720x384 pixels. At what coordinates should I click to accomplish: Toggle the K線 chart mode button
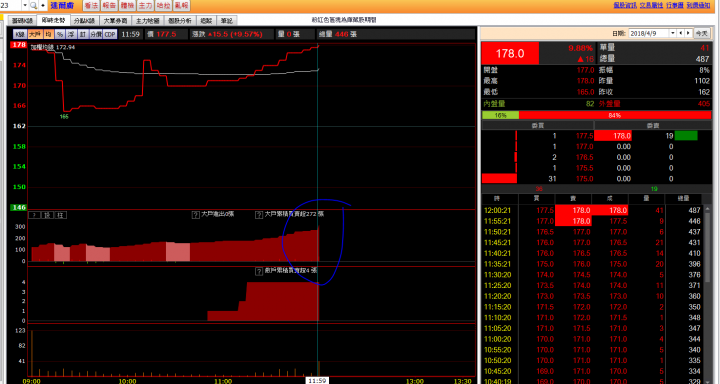20,34
